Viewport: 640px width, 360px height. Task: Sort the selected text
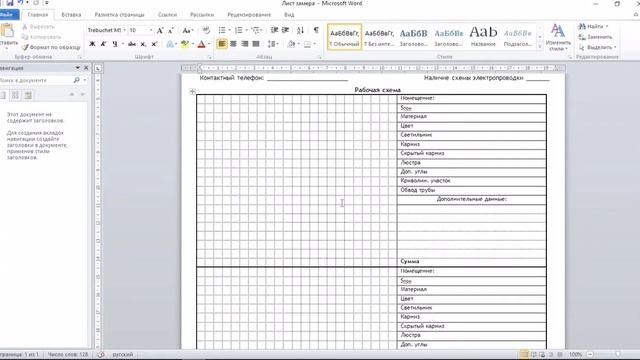click(300, 30)
